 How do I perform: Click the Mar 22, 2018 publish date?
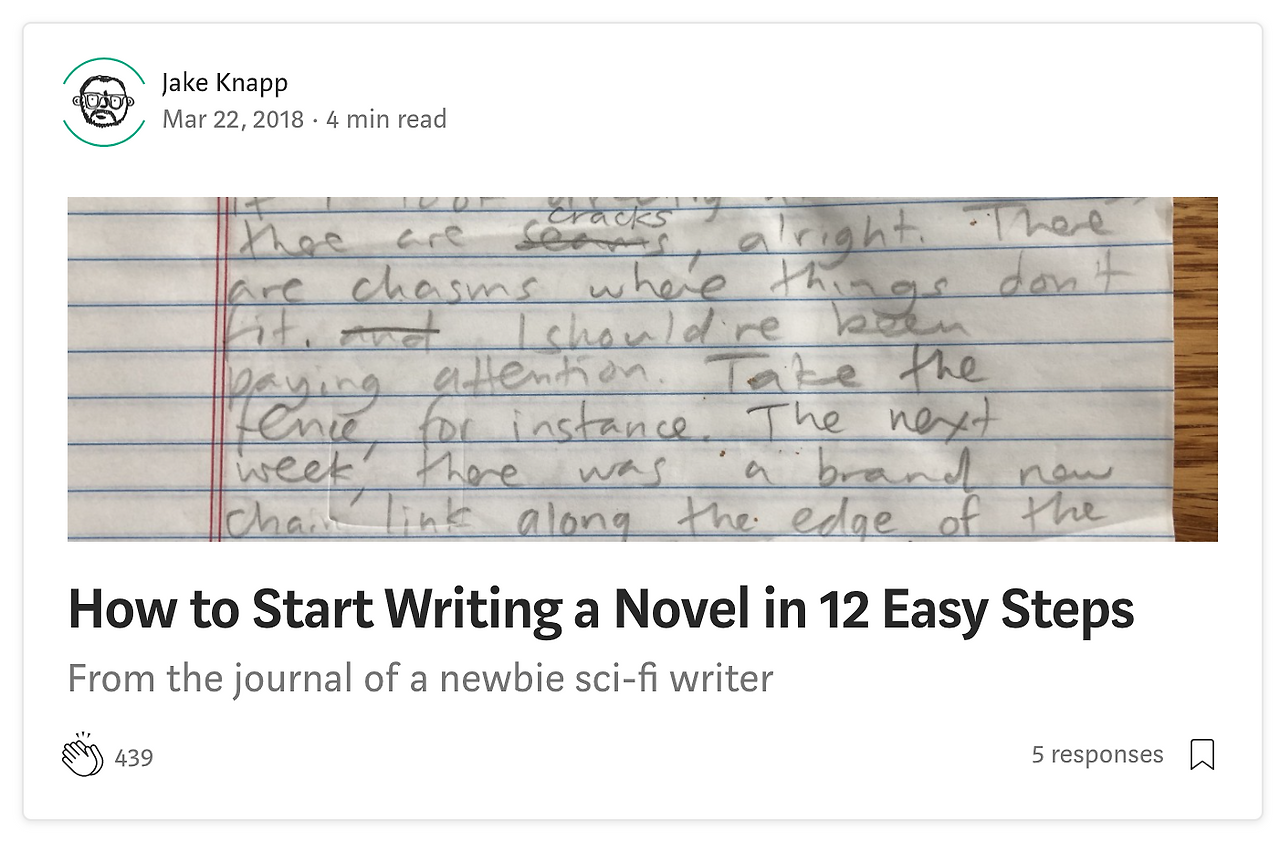point(233,120)
